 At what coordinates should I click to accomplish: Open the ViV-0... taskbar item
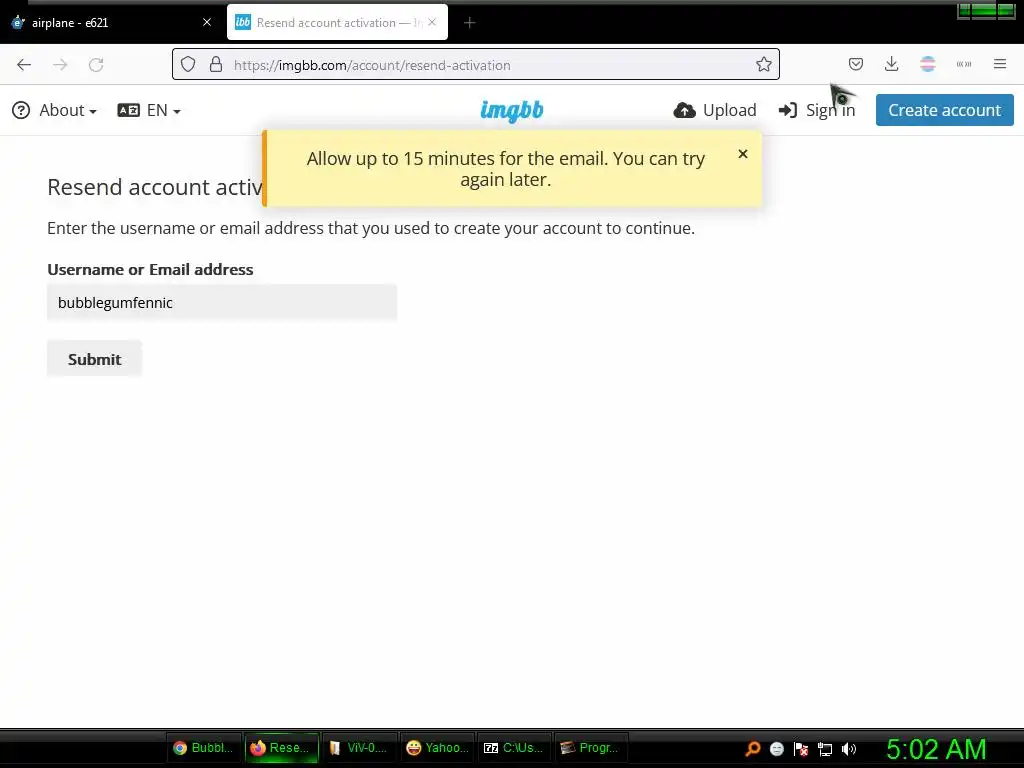click(359, 748)
